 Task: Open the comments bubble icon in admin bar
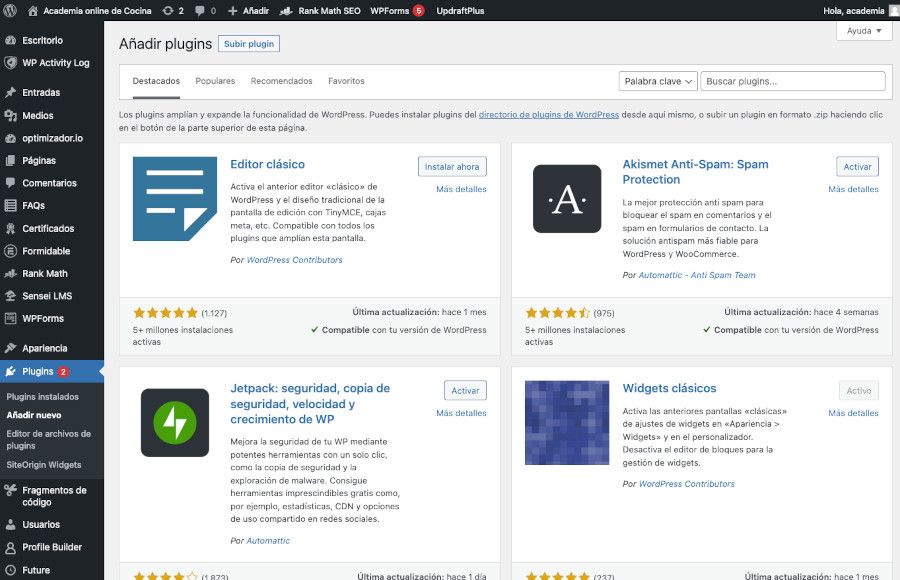pos(200,10)
